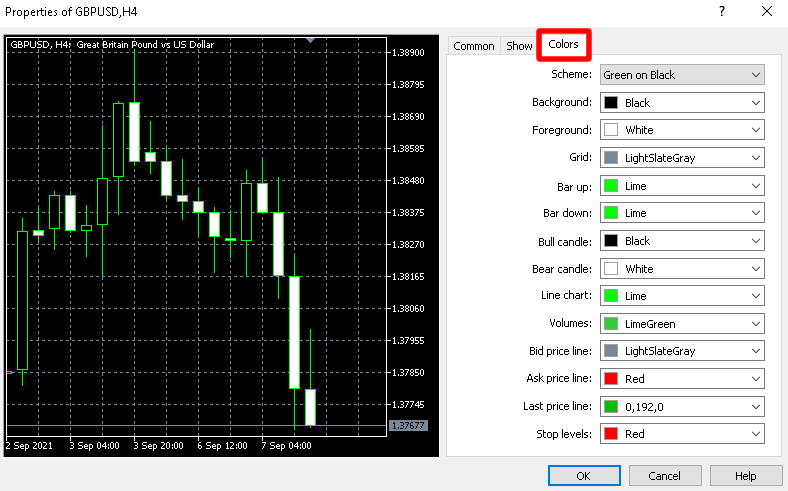The width and height of the screenshot is (788, 491).
Task: Click the Lime swatch for Bar up
Action: (611, 186)
